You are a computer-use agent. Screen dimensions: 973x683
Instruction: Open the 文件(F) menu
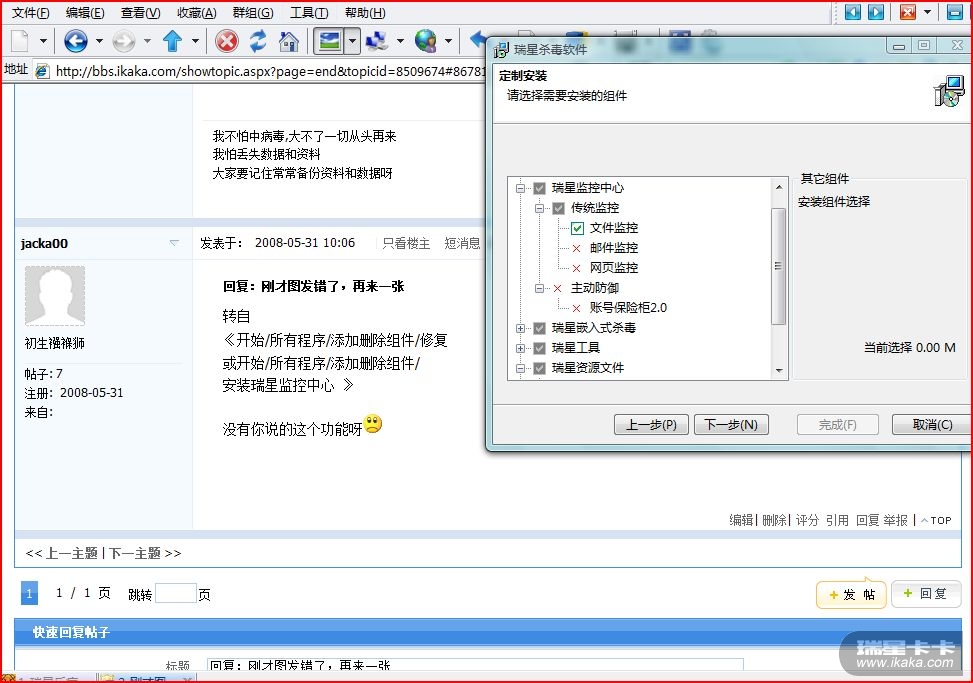pyautogui.click(x=30, y=12)
